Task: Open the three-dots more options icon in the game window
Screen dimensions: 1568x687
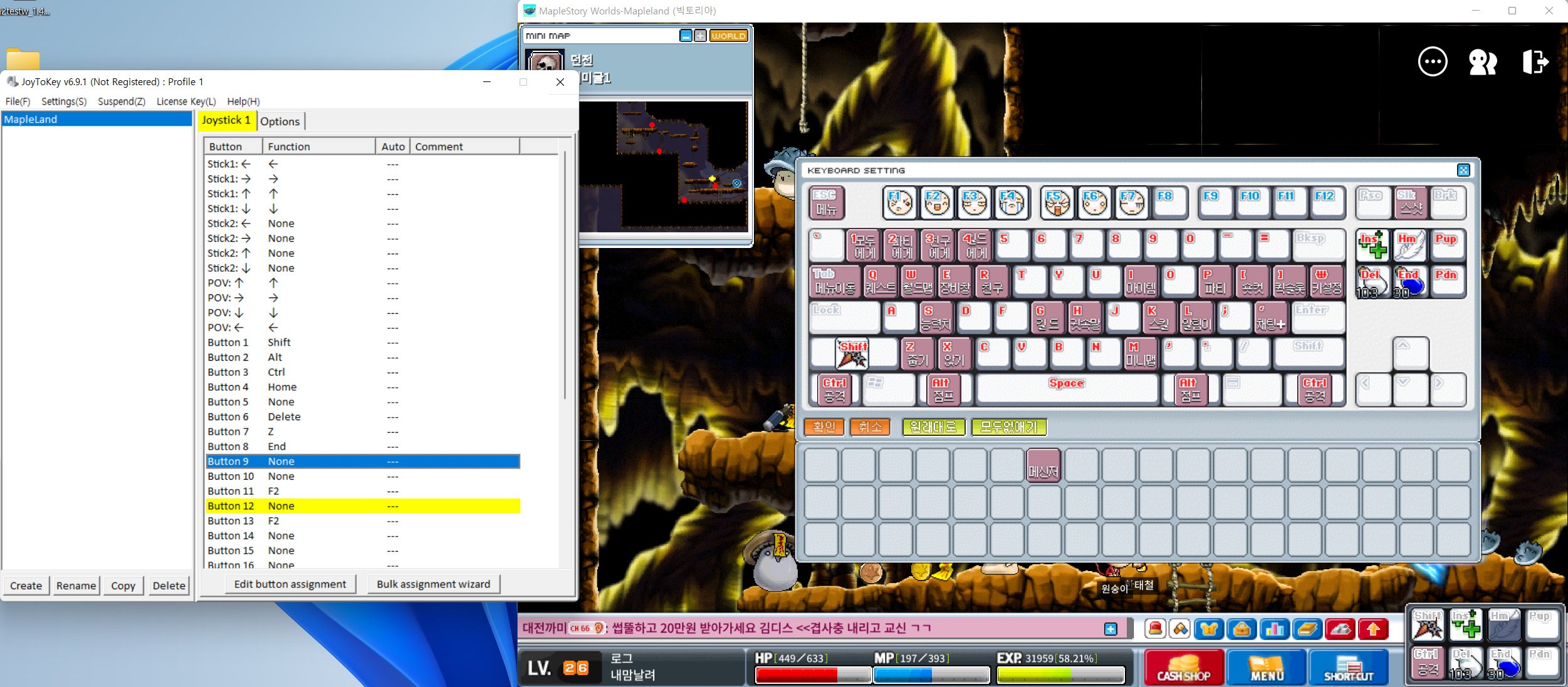Action: (x=1433, y=61)
